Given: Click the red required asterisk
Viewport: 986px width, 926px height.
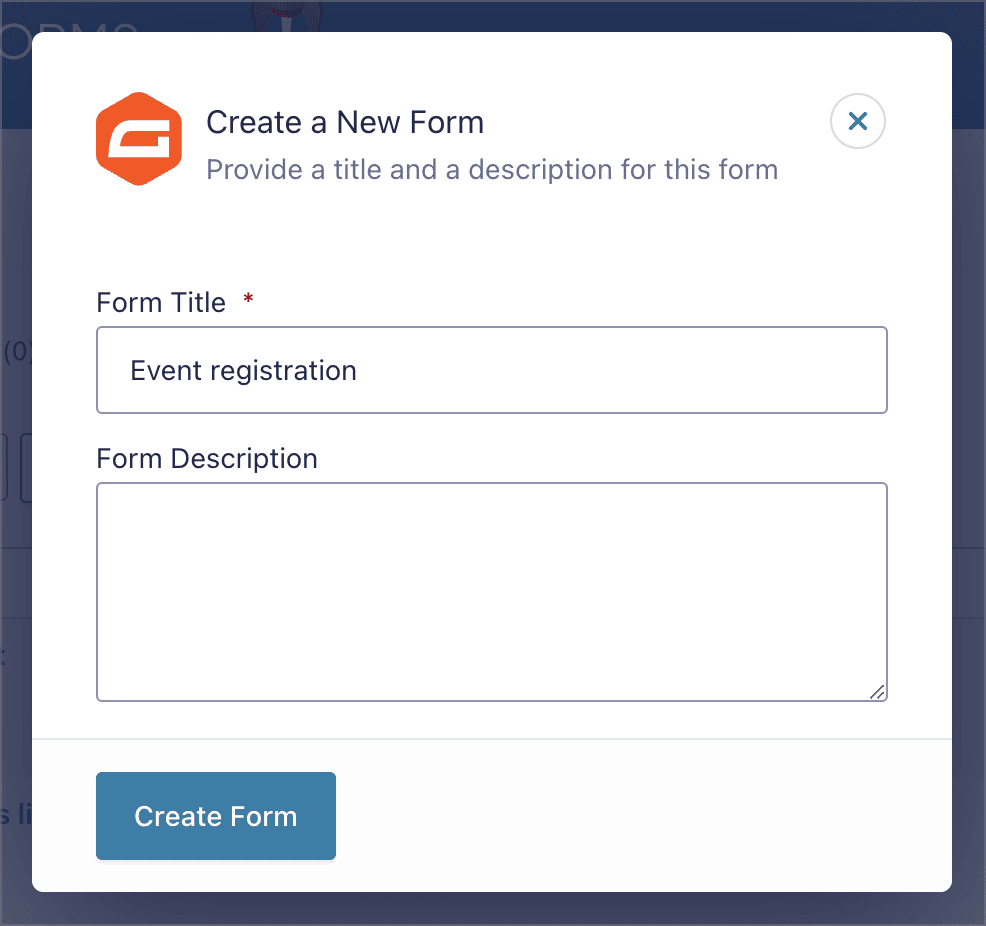Looking at the screenshot, I should click(248, 301).
